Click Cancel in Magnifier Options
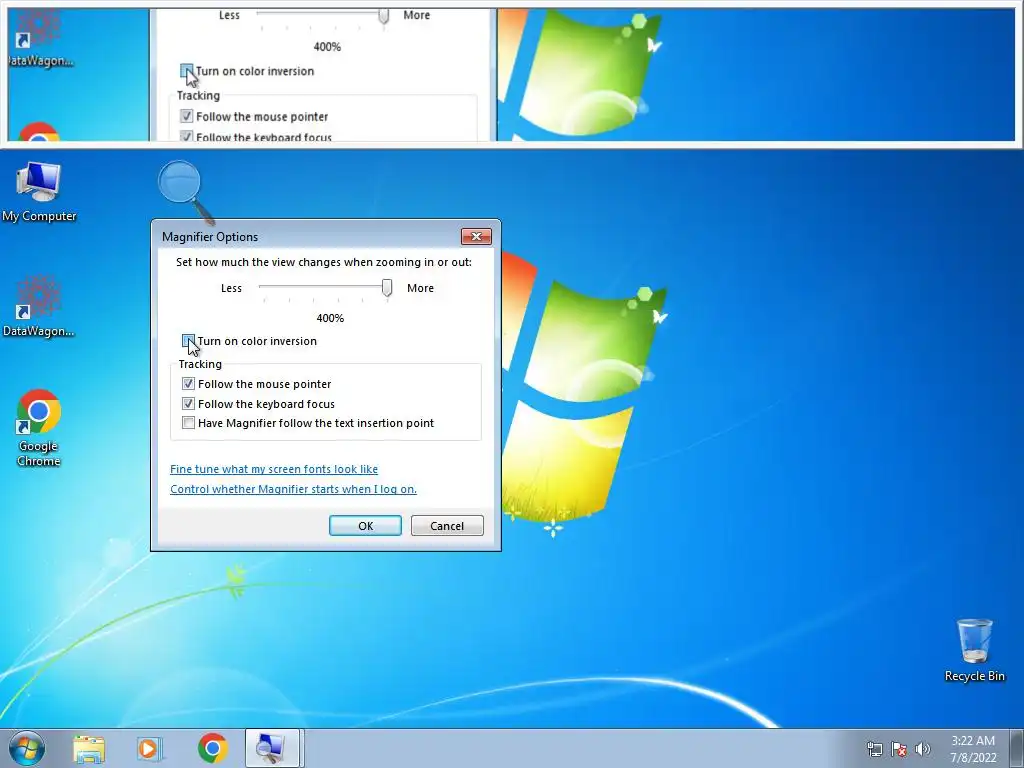This screenshot has height=768, width=1024. (447, 526)
